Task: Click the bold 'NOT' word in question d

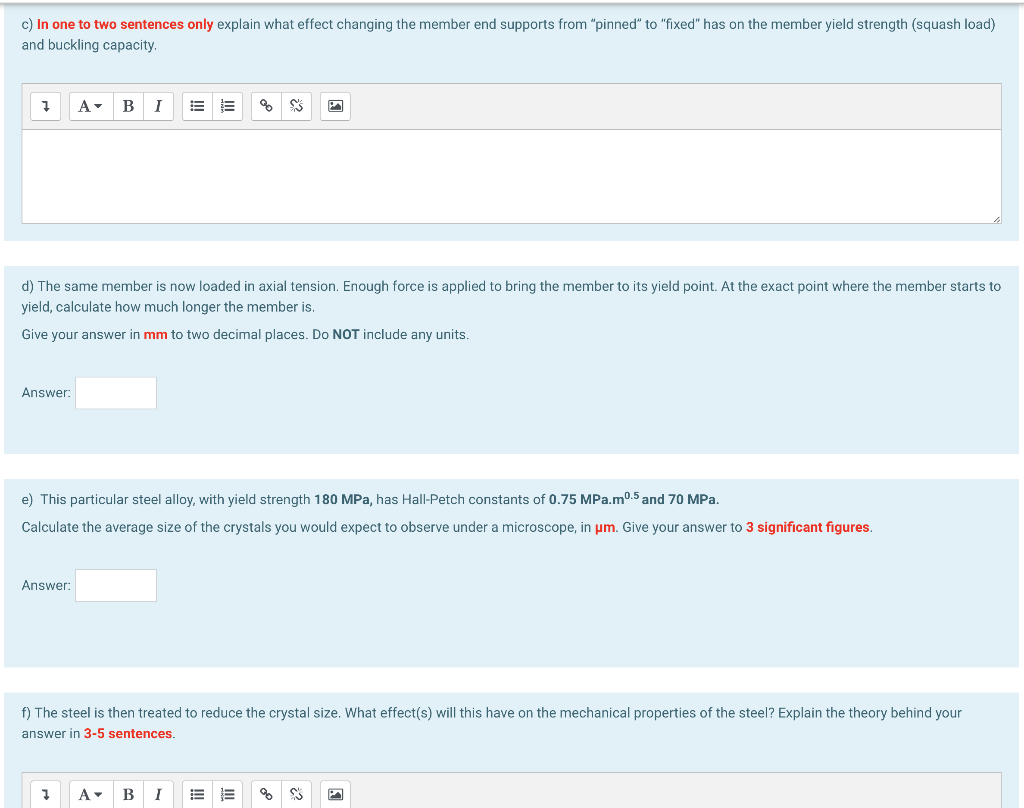Action: click(x=346, y=334)
